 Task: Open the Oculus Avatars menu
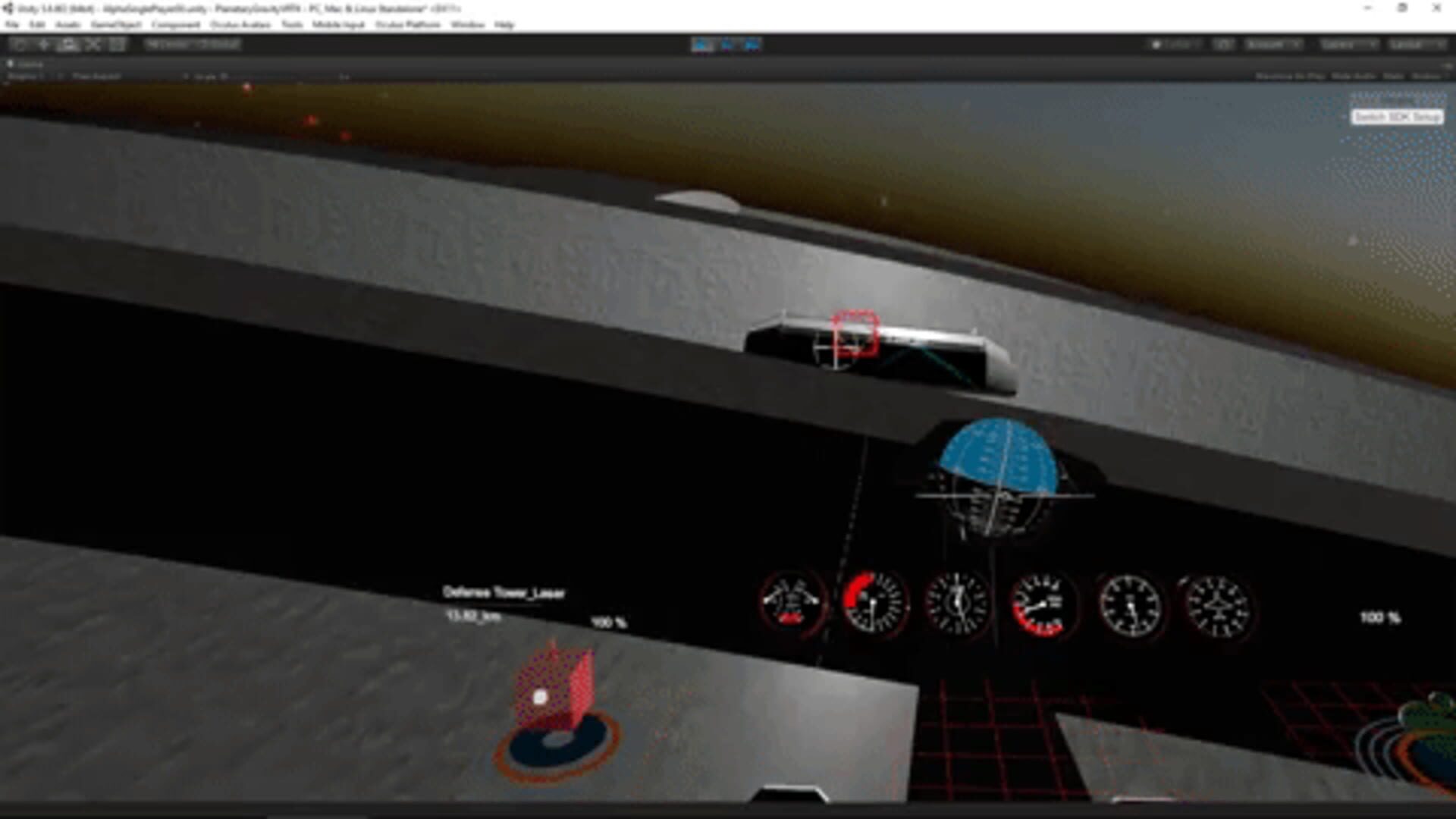click(240, 25)
